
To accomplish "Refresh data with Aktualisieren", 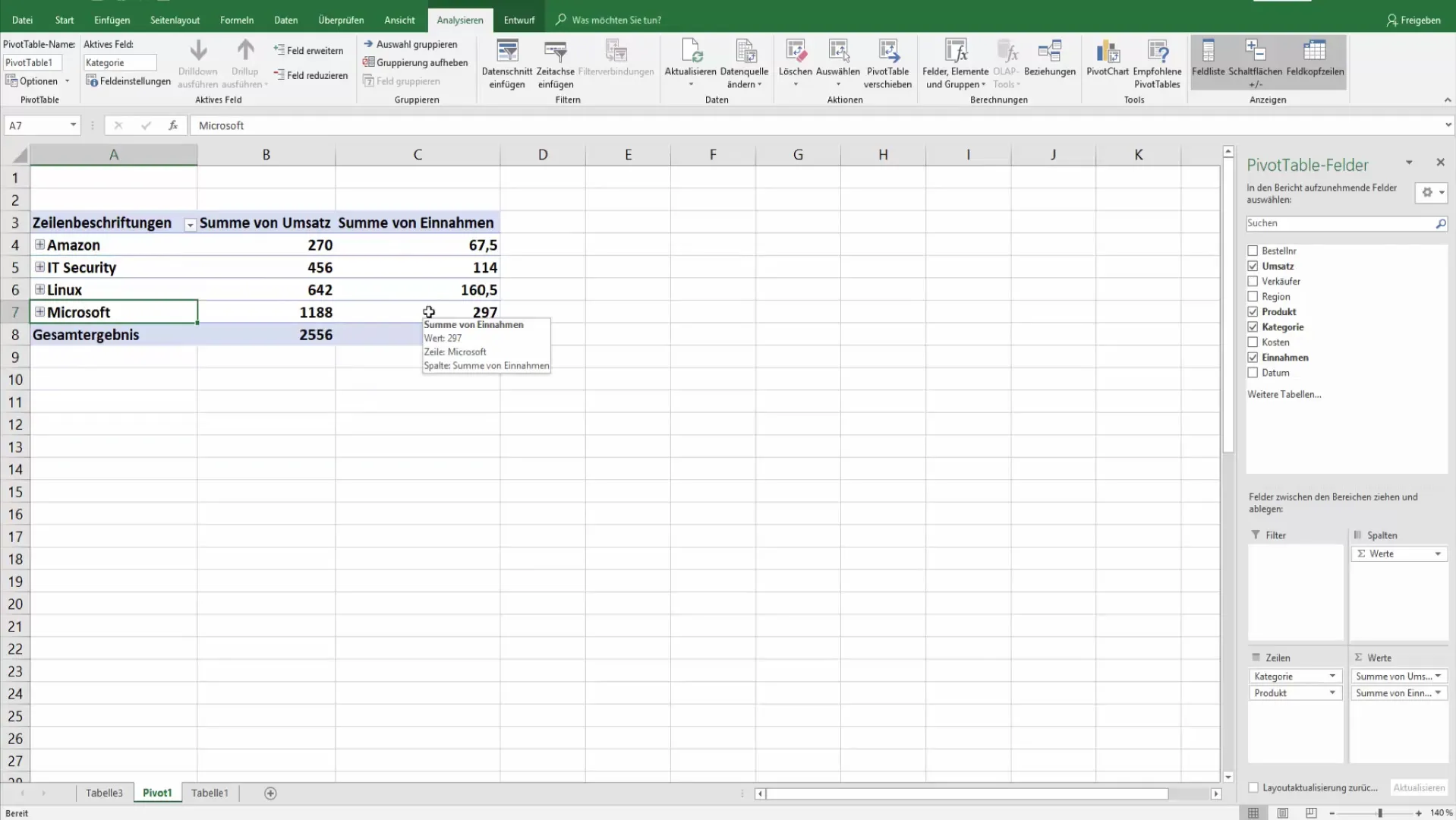I will coord(691,62).
